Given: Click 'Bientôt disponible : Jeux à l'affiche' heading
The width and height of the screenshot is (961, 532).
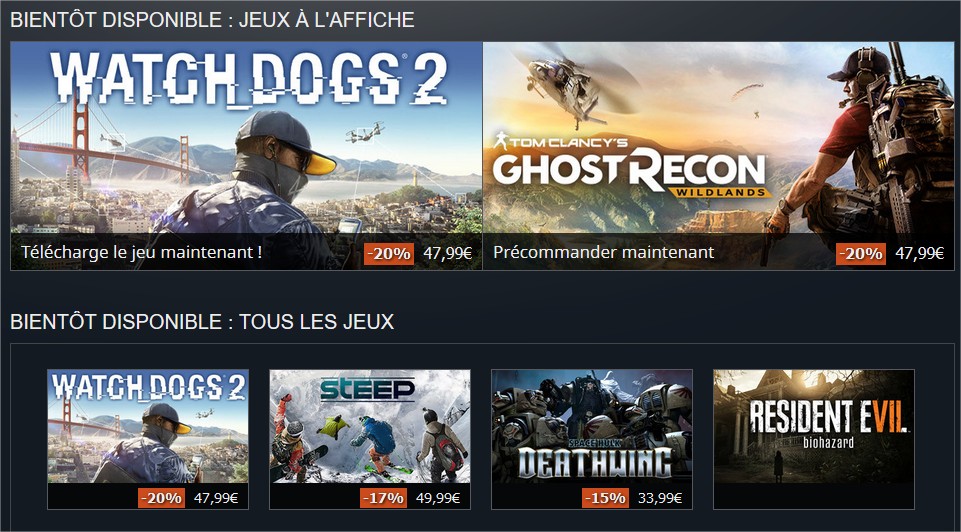Looking at the screenshot, I should pyautogui.click(x=212, y=19).
